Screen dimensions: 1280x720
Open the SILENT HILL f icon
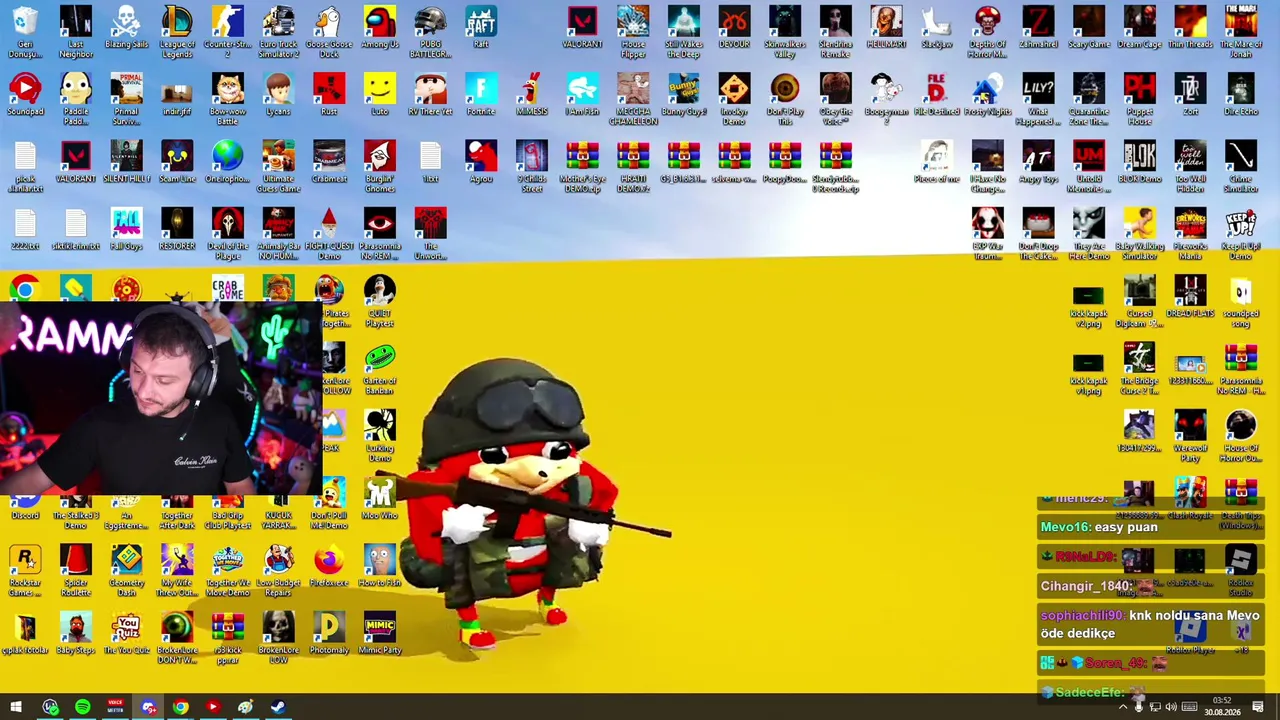(x=126, y=162)
